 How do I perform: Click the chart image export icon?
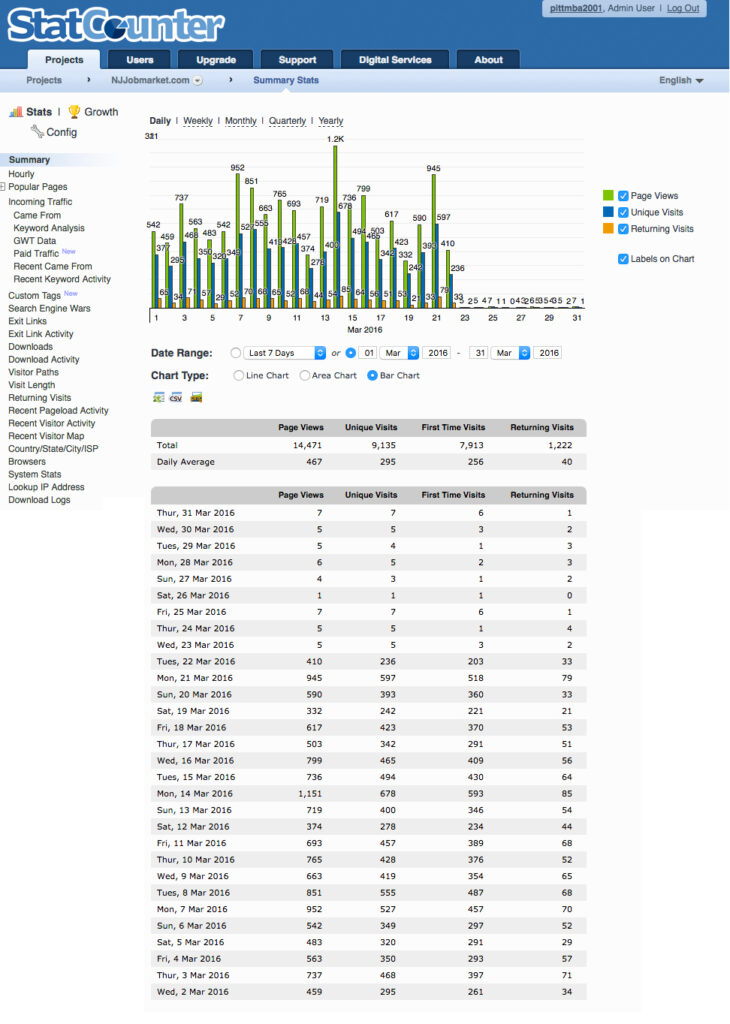point(196,397)
